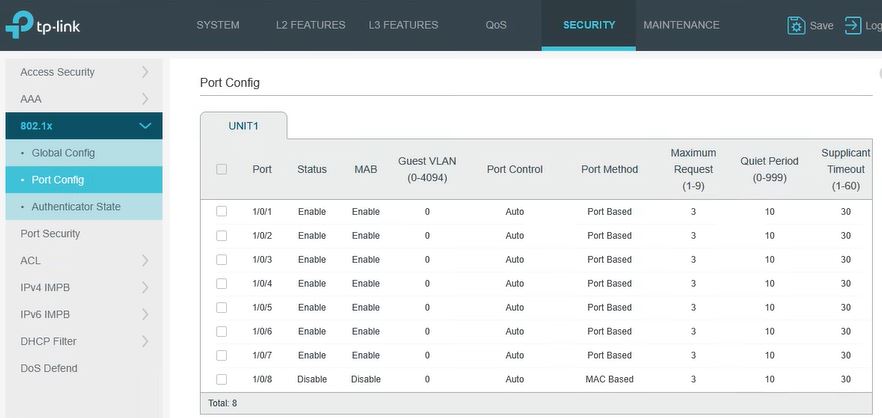
Task: Collapse the 802.1x section chevron
Action: click(145, 126)
